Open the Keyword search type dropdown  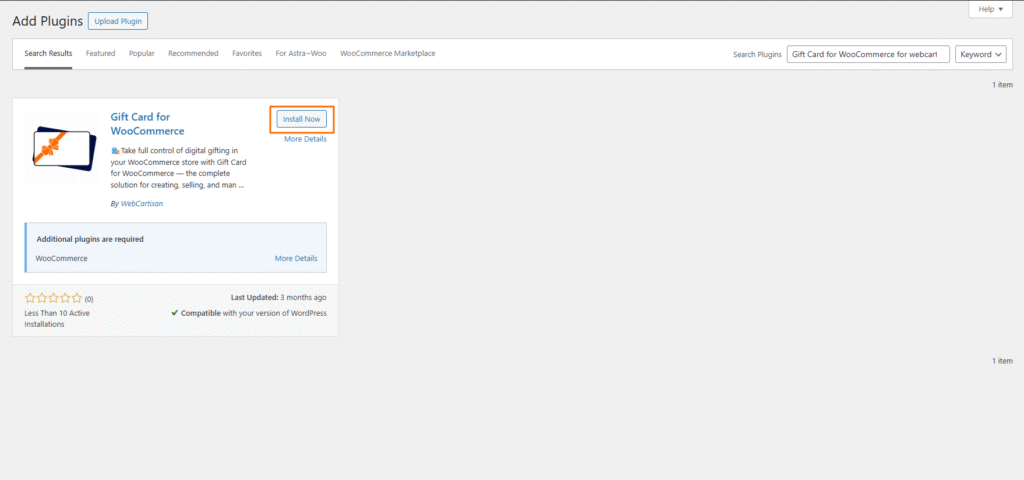coord(980,54)
